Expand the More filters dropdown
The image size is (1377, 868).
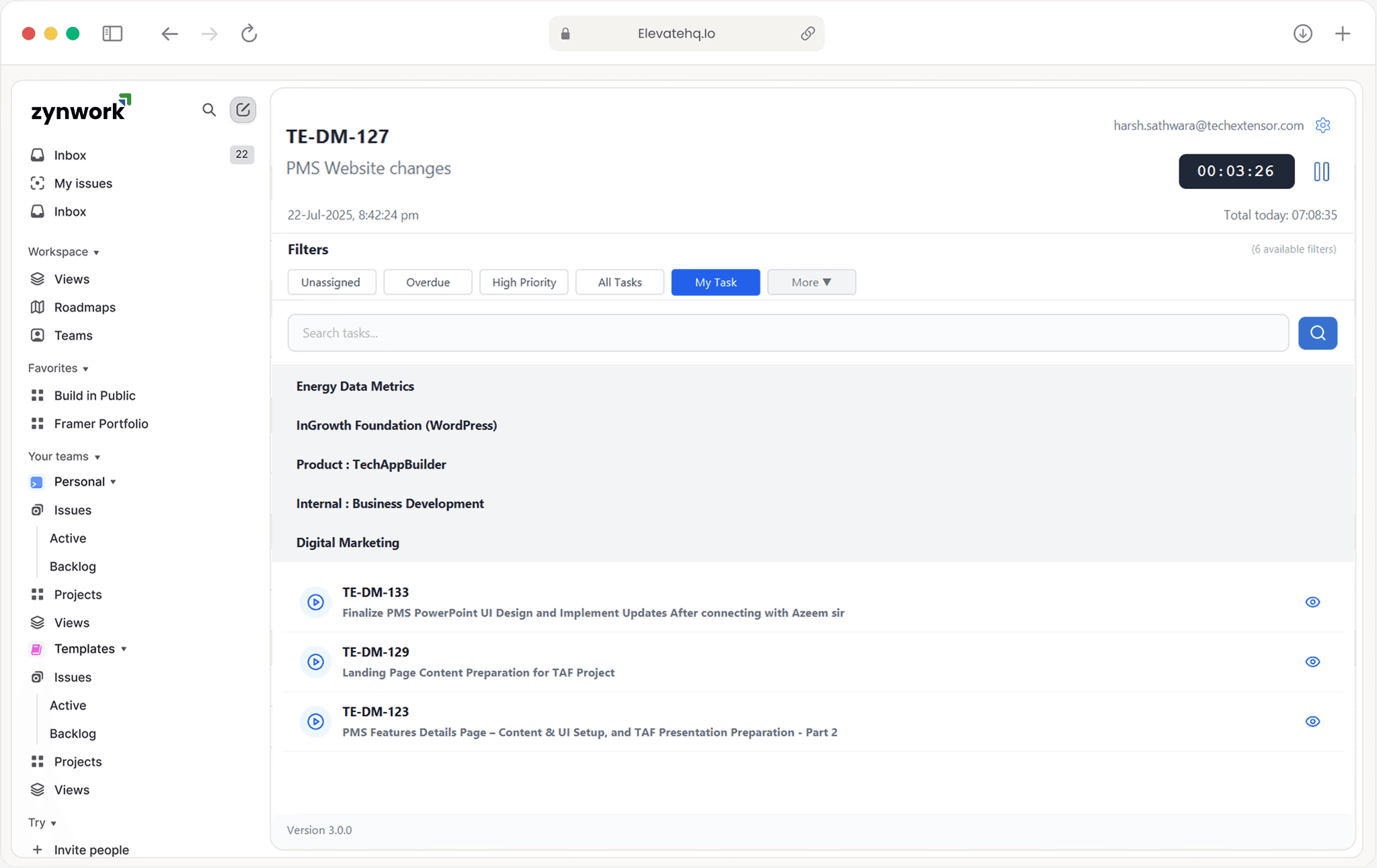click(812, 282)
